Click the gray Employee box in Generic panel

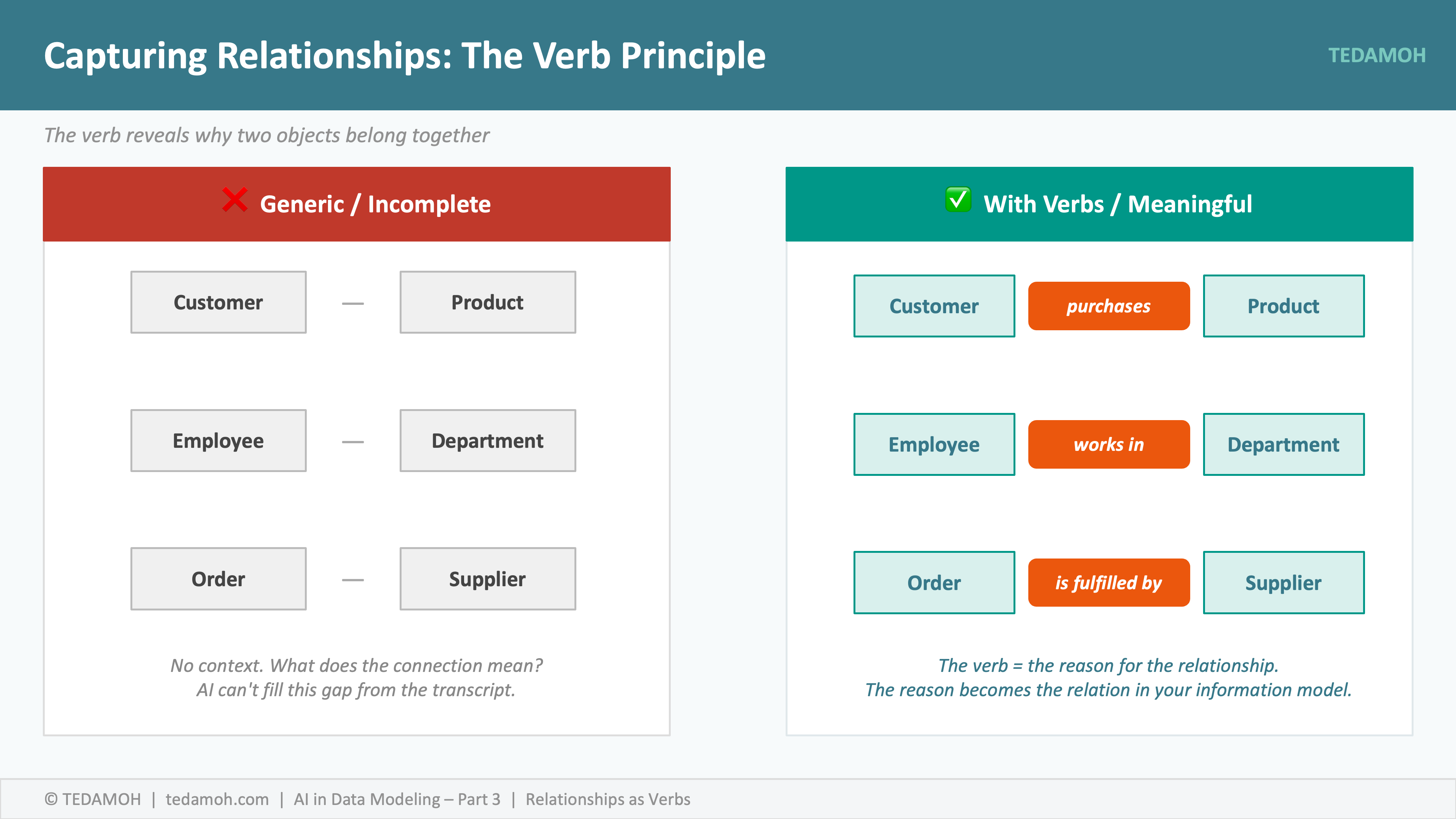[218, 441]
